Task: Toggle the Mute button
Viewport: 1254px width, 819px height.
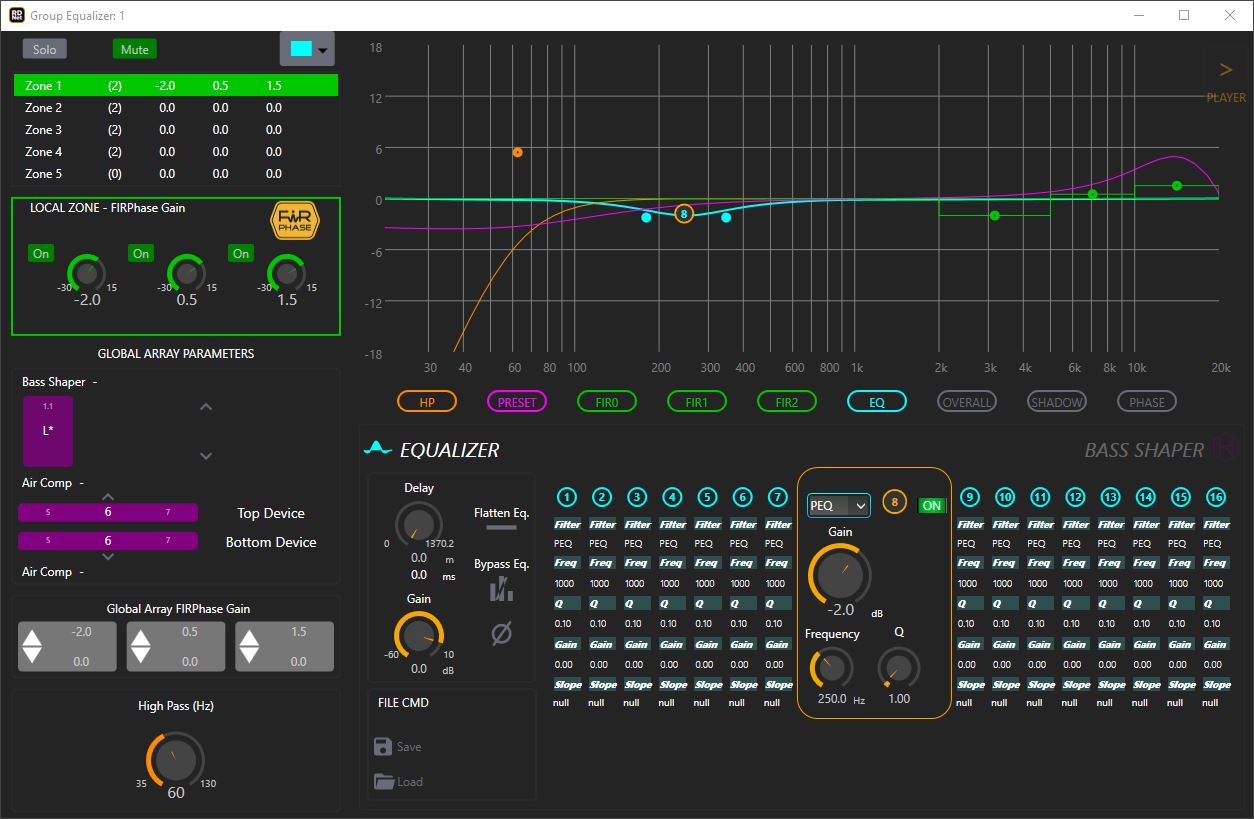Action: (135, 49)
